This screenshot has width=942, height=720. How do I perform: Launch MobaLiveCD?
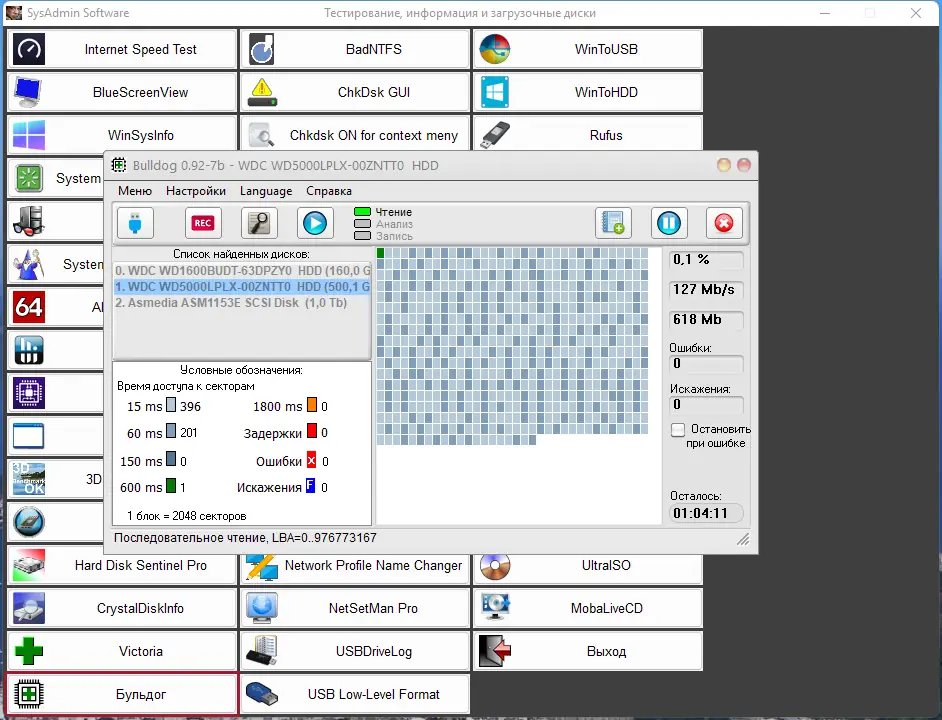(588, 608)
